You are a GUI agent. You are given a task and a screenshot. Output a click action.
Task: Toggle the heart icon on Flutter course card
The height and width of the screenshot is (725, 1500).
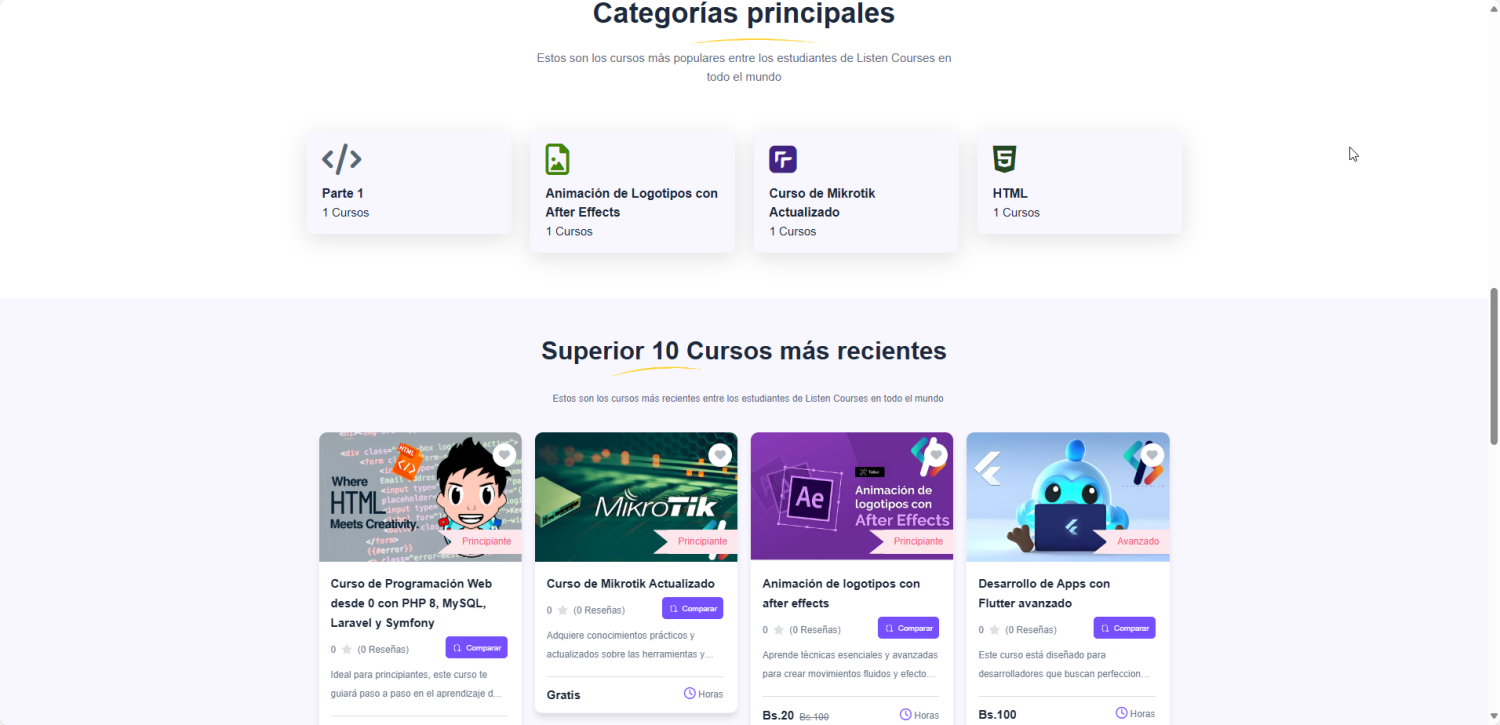click(x=1152, y=455)
